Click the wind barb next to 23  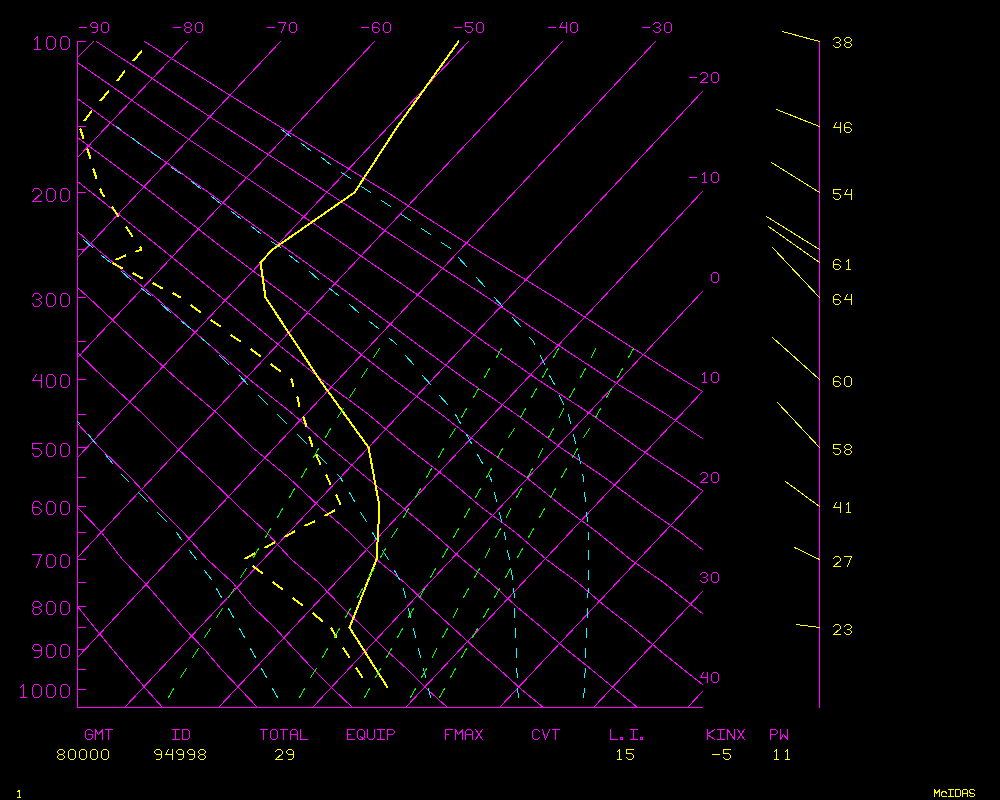808,626
